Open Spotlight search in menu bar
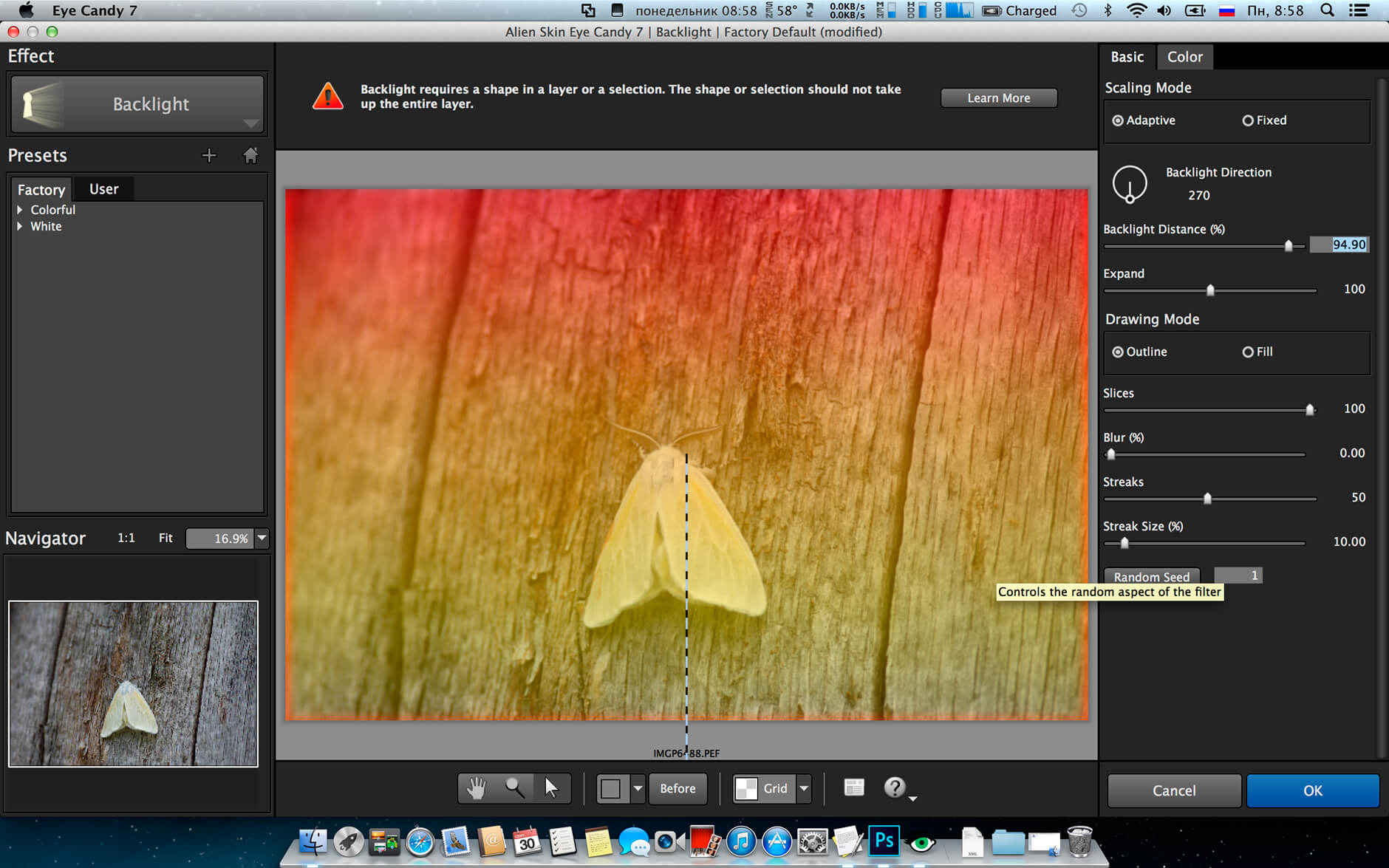1389x868 pixels. [1327, 10]
